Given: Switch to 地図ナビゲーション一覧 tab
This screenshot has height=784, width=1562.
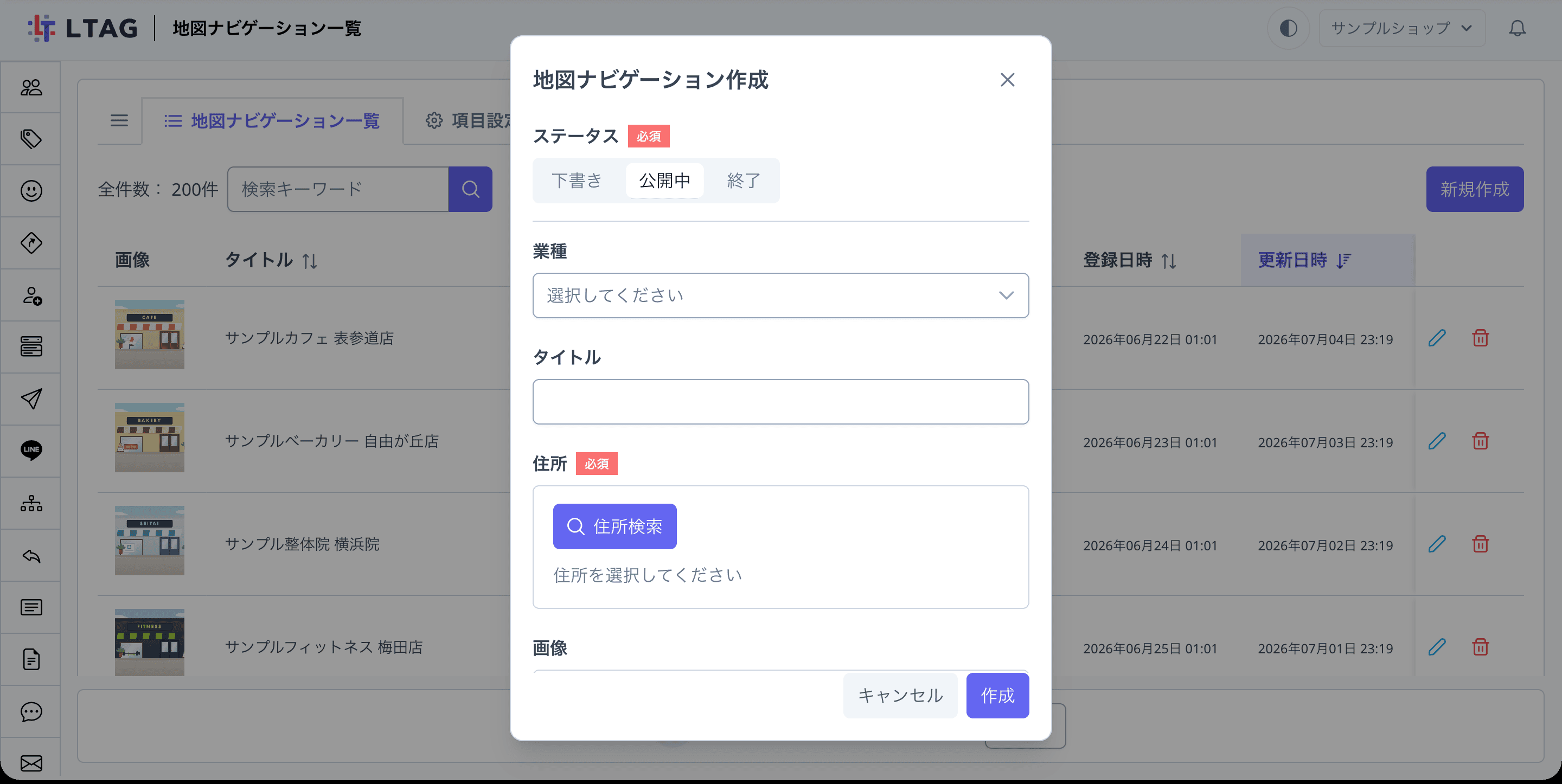Looking at the screenshot, I should 272,121.
